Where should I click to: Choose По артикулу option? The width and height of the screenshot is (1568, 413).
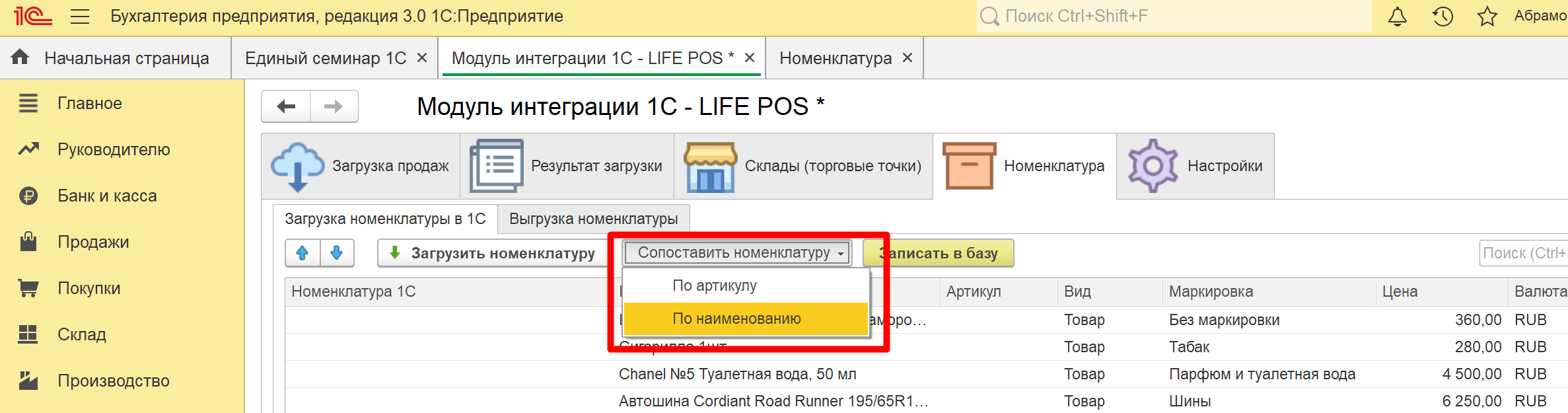pos(746,285)
